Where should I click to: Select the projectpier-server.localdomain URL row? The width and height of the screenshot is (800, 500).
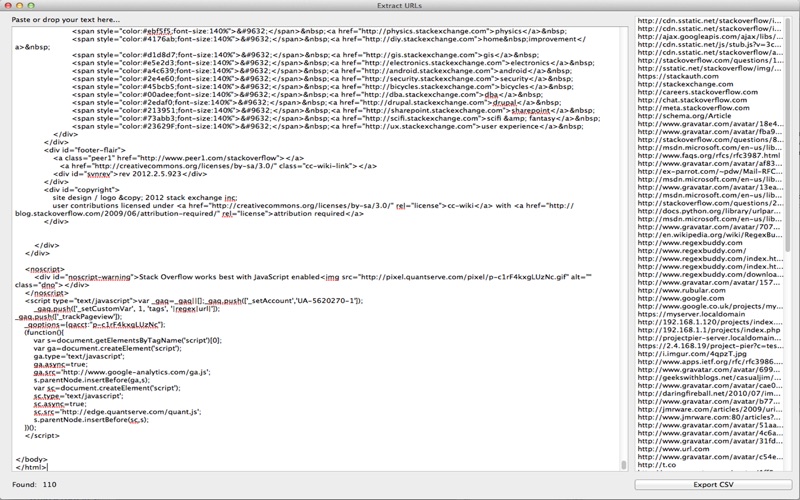coord(709,338)
